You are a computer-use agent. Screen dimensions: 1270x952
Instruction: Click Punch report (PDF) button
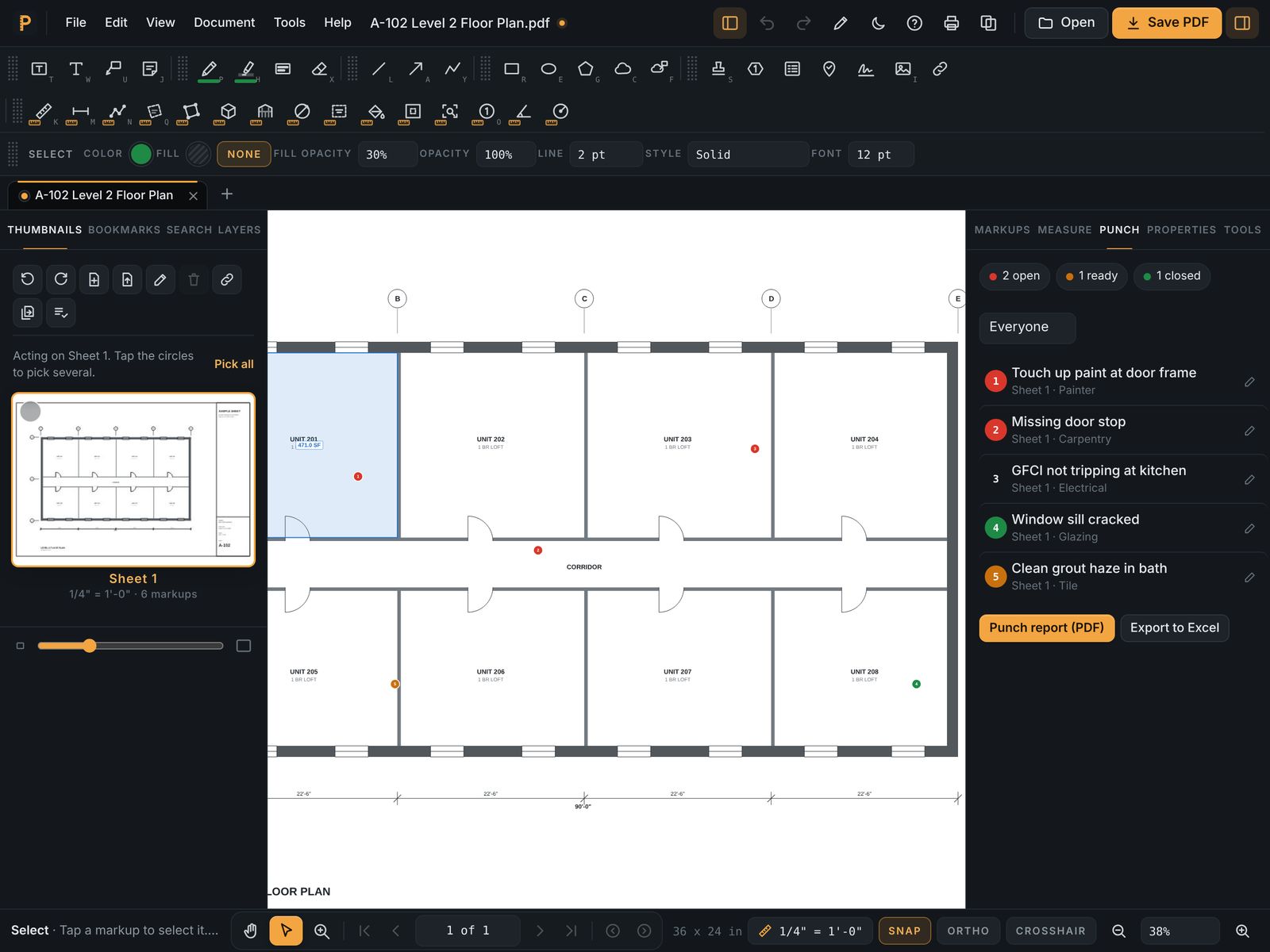1046,628
